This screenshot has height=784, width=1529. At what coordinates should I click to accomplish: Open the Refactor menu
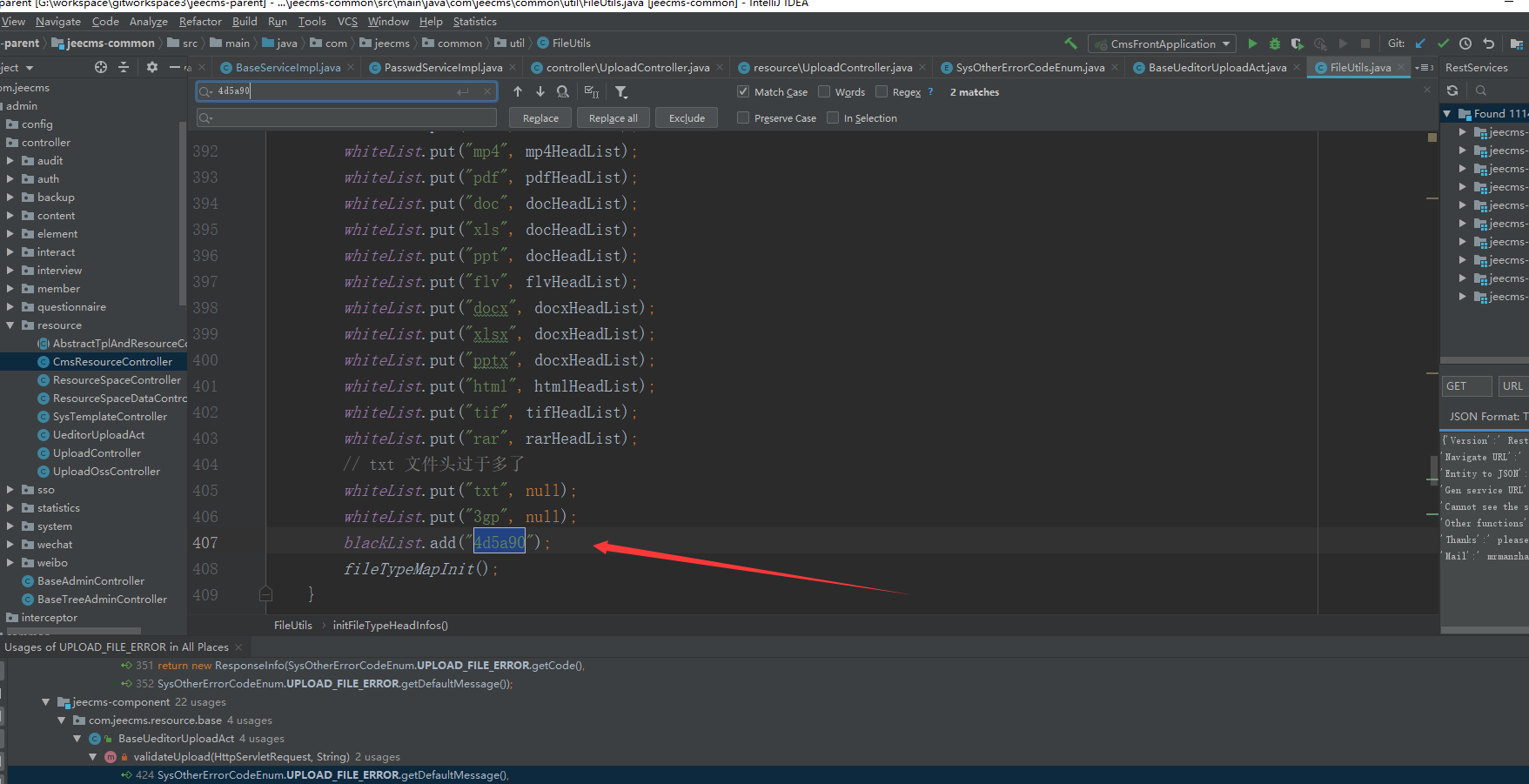click(x=200, y=21)
